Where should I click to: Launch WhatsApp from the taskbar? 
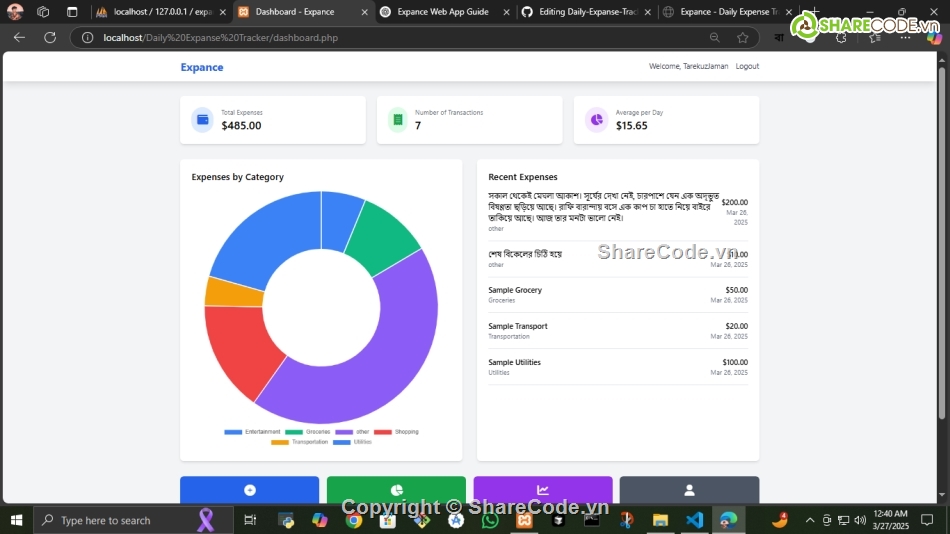tap(490, 520)
